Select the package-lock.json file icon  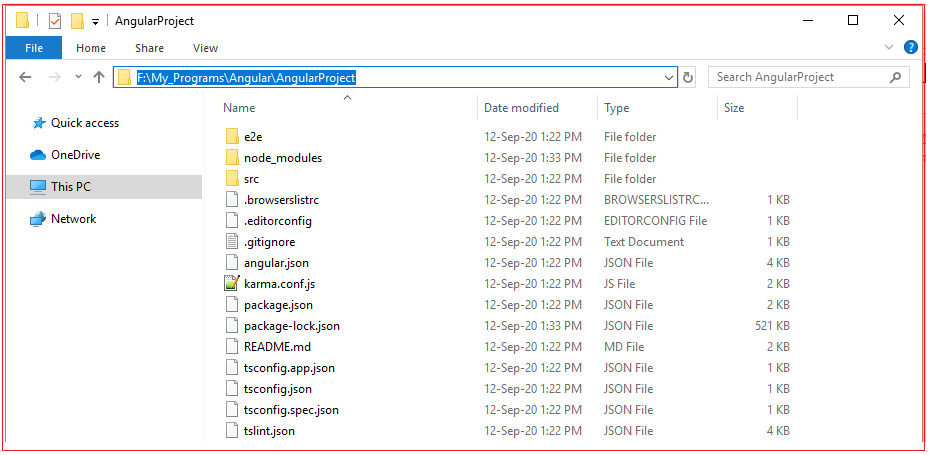[x=232, y=326]
